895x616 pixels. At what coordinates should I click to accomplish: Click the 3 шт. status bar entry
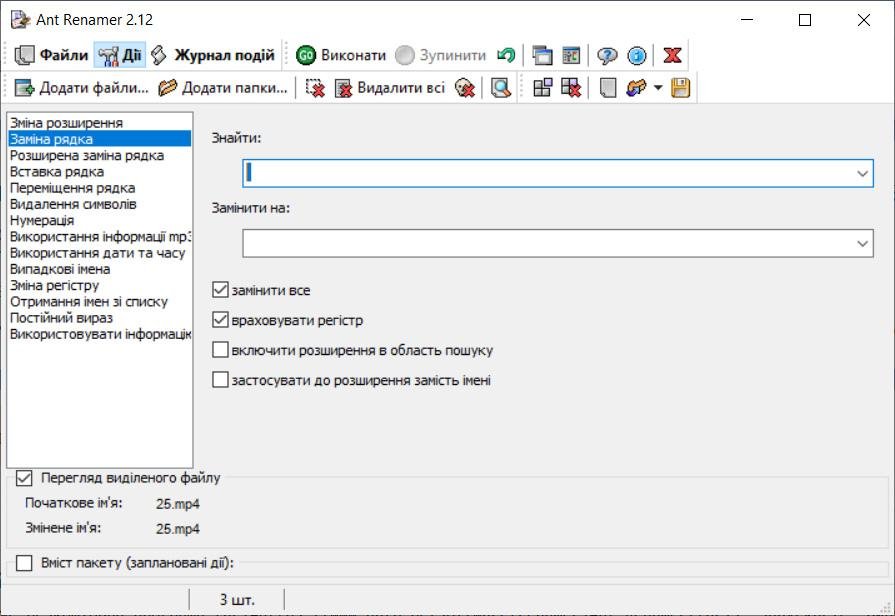(x=237, y=600)
